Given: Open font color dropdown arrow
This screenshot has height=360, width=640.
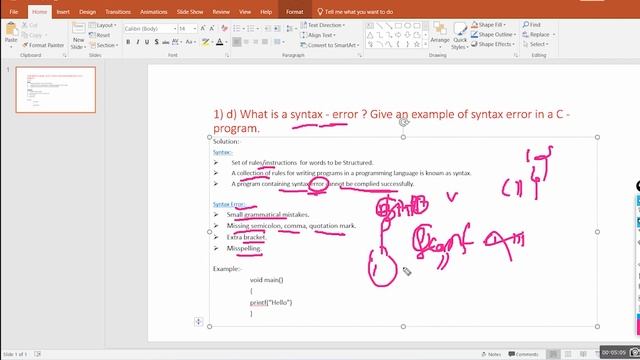Looking at the screenshot, I should (x=227, y=42).
